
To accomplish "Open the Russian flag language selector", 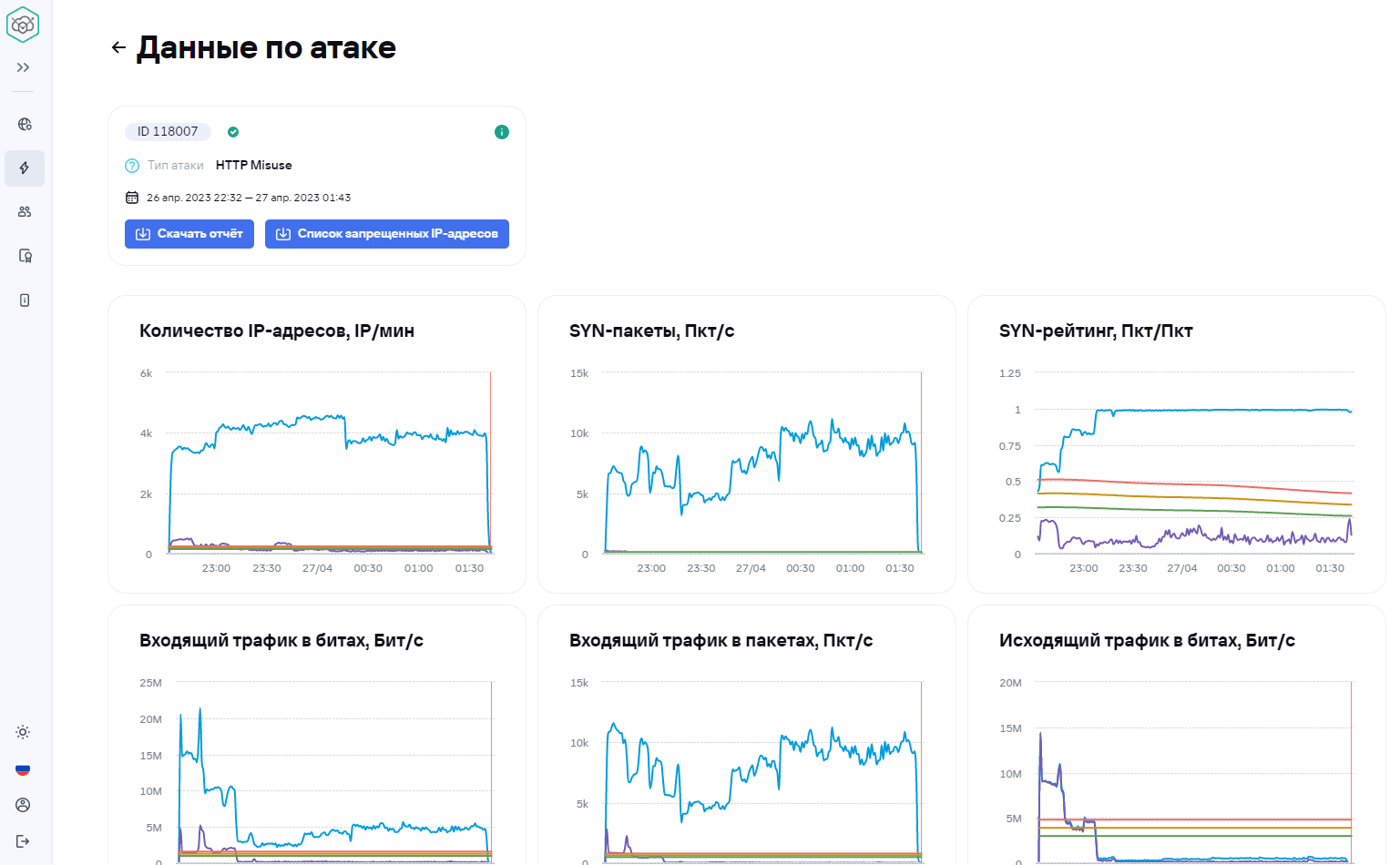I will (x=23, y=769).
